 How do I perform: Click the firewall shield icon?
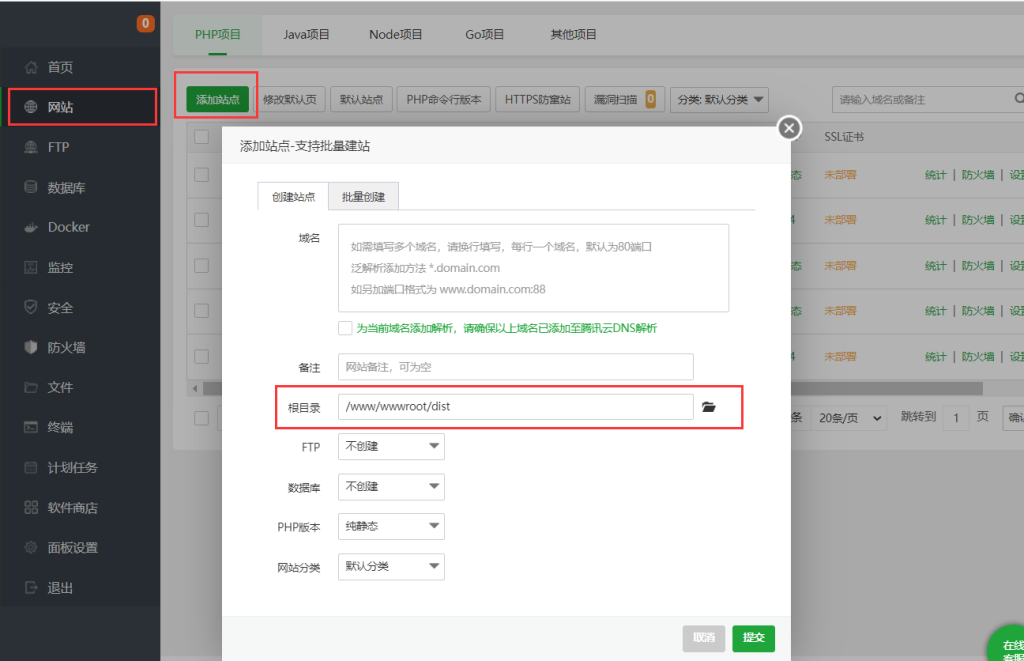coord(31,347)
